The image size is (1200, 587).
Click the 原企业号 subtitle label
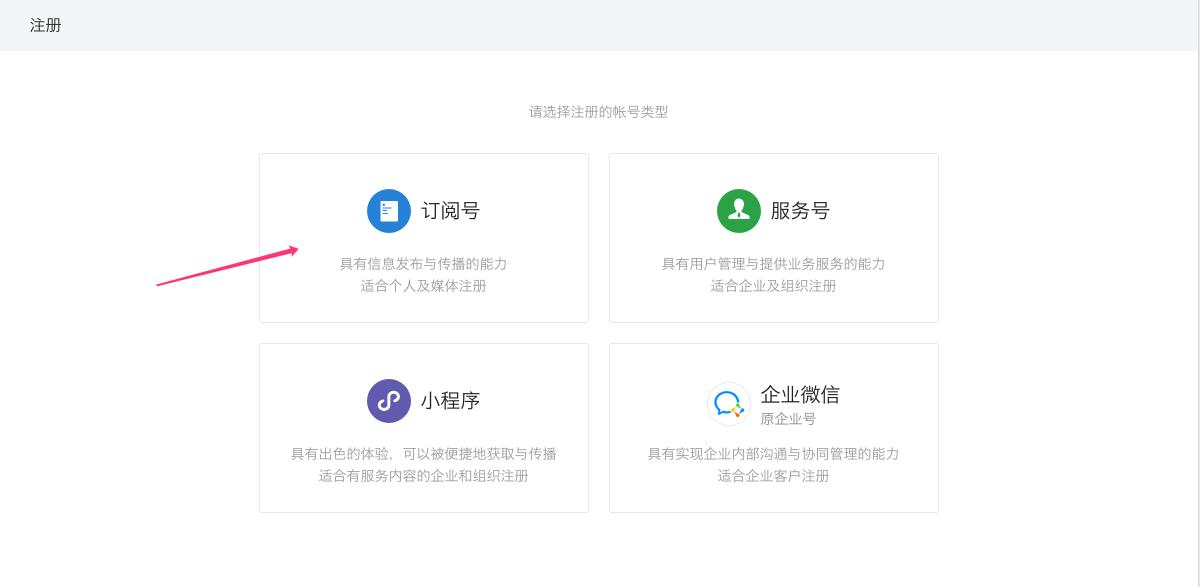(788, 419)
